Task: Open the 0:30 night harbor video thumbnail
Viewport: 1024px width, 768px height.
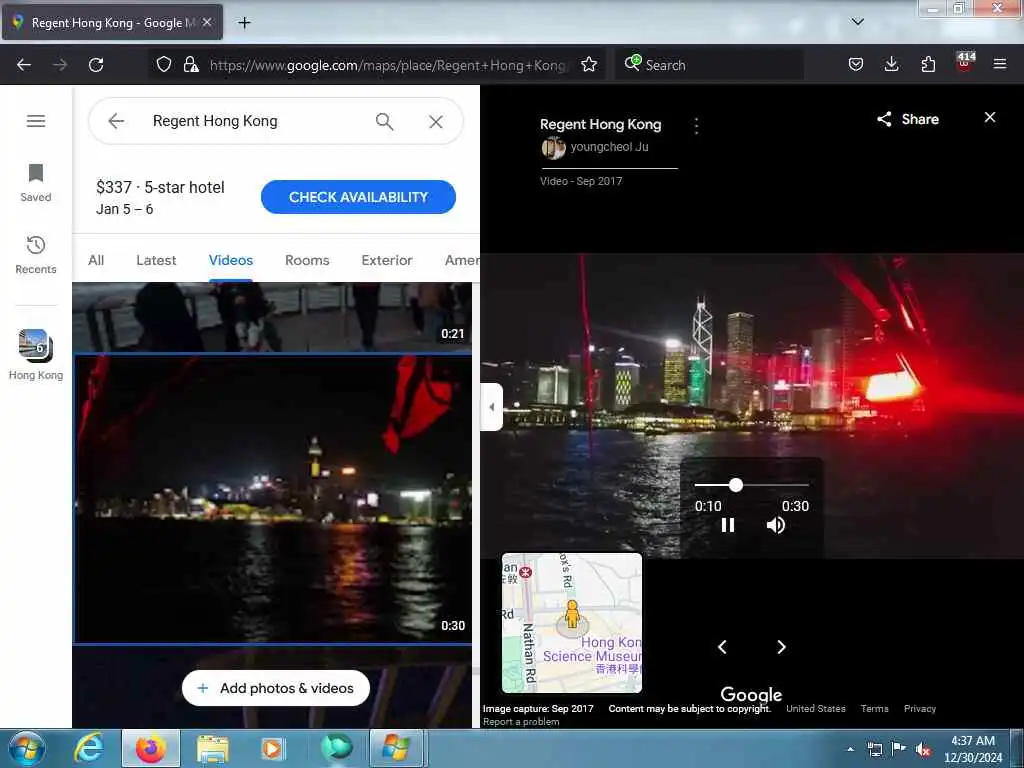Action: tap(272, 499)
